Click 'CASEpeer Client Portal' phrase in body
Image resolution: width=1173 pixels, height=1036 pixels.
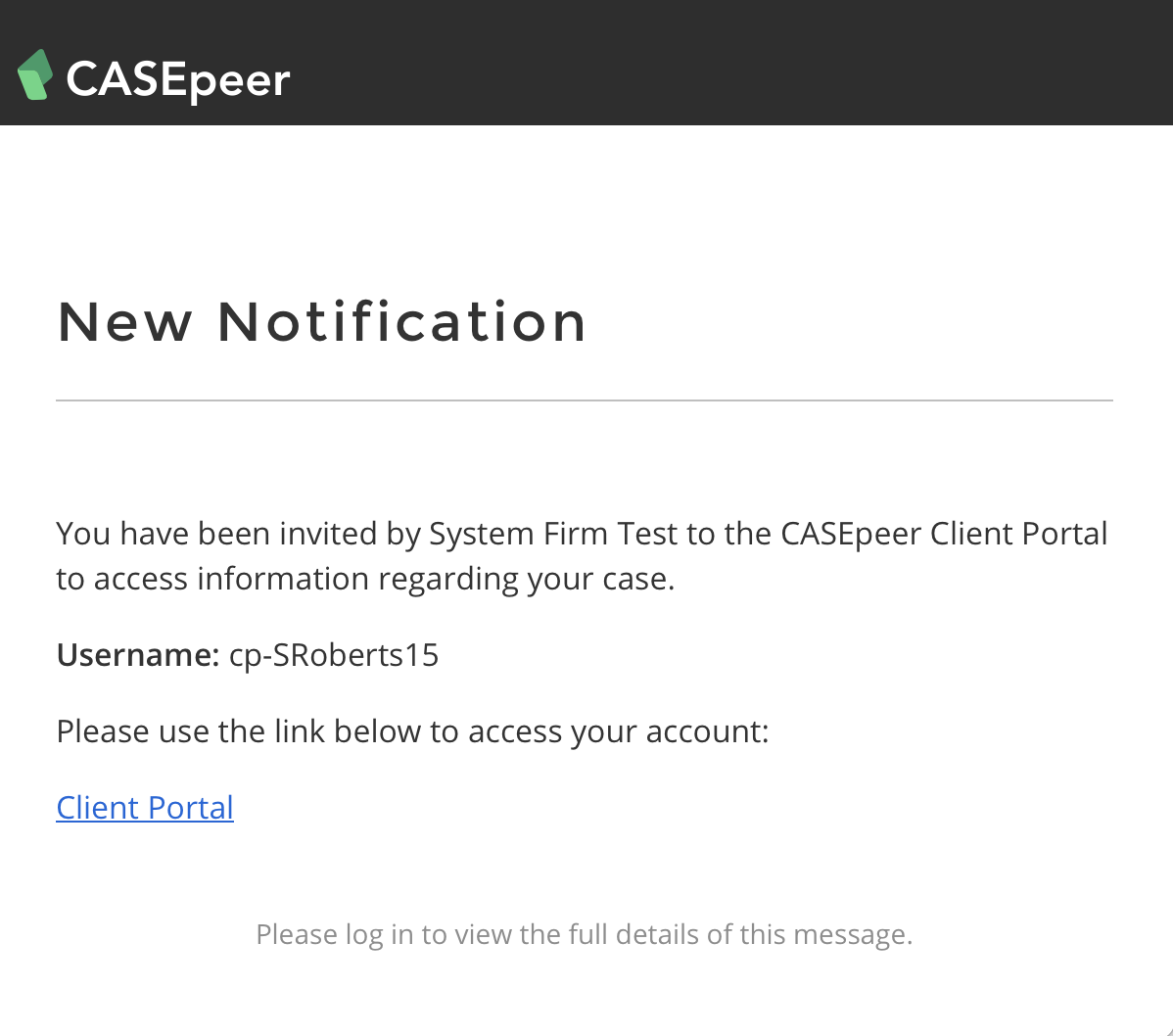tap(944, 534)
